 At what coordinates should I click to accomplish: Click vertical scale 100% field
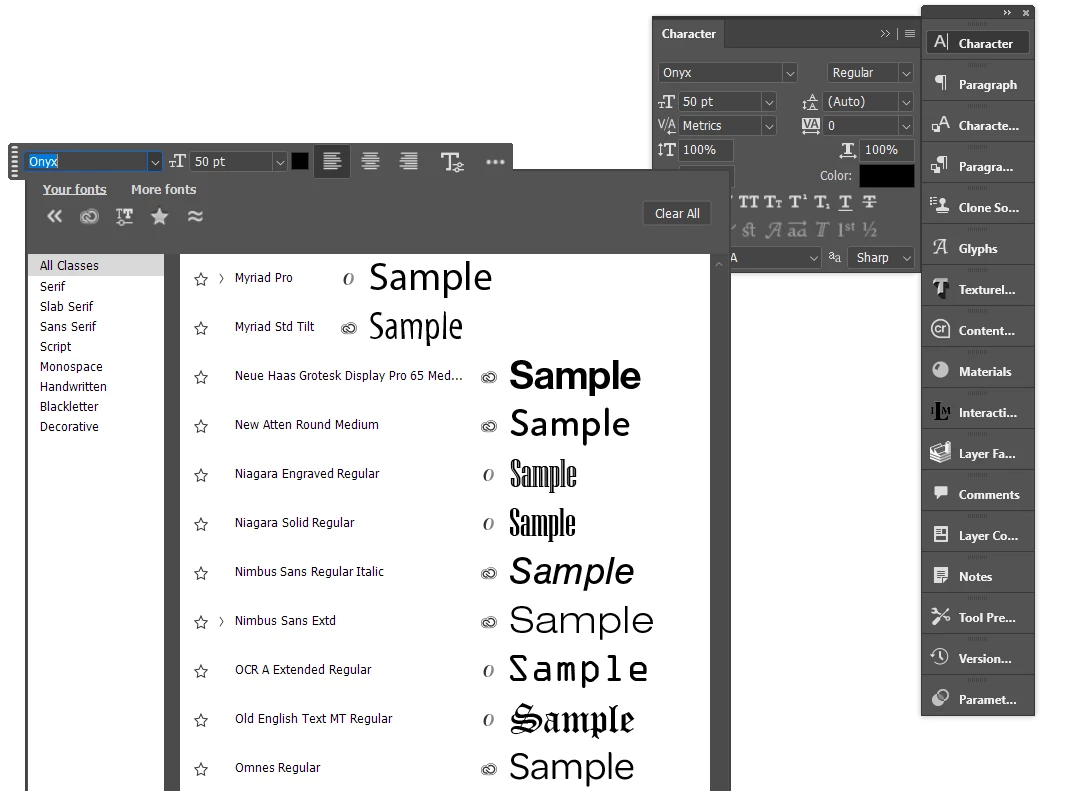[706, 150]
